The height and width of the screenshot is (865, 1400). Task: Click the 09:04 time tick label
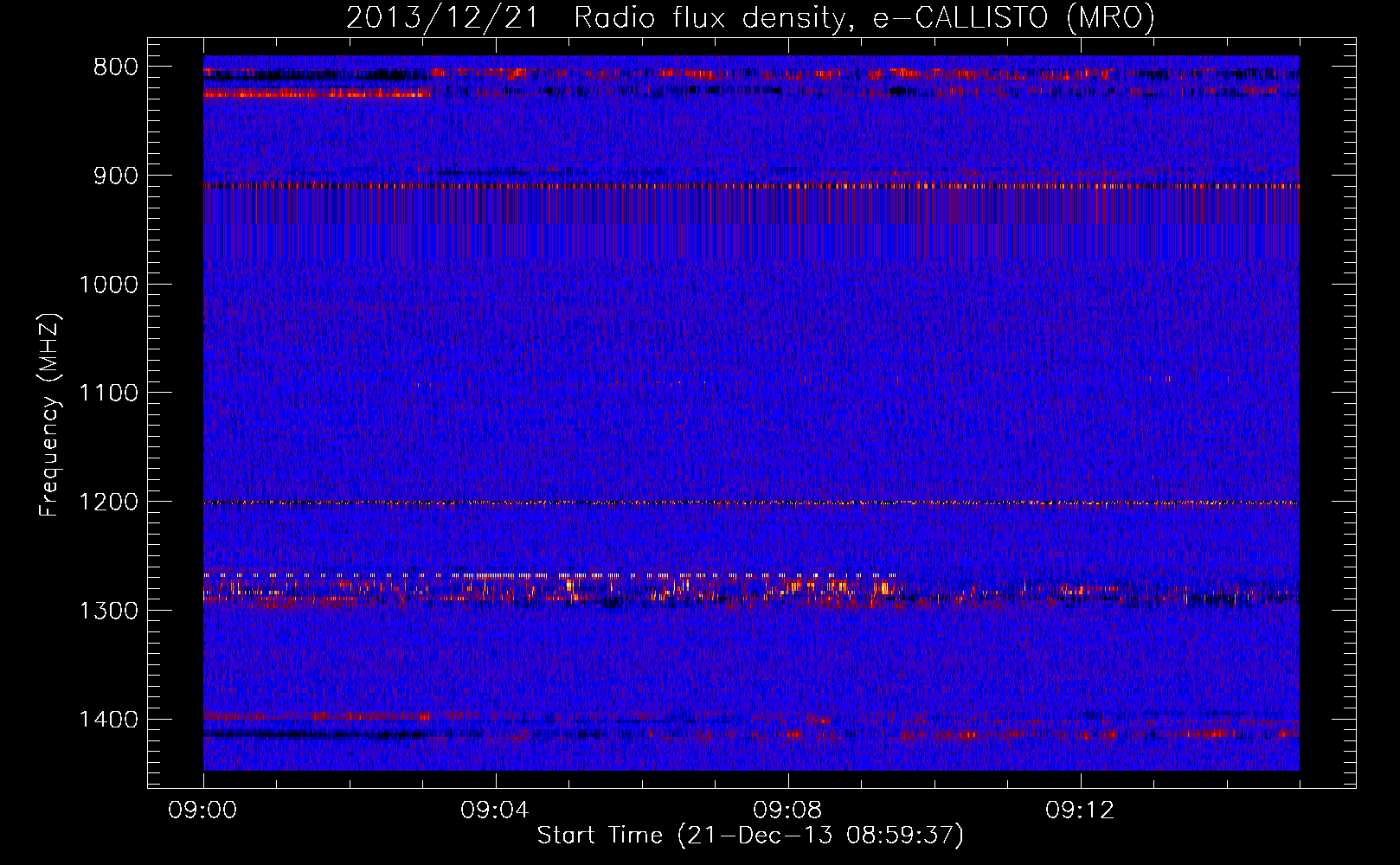tap(495, 811)
